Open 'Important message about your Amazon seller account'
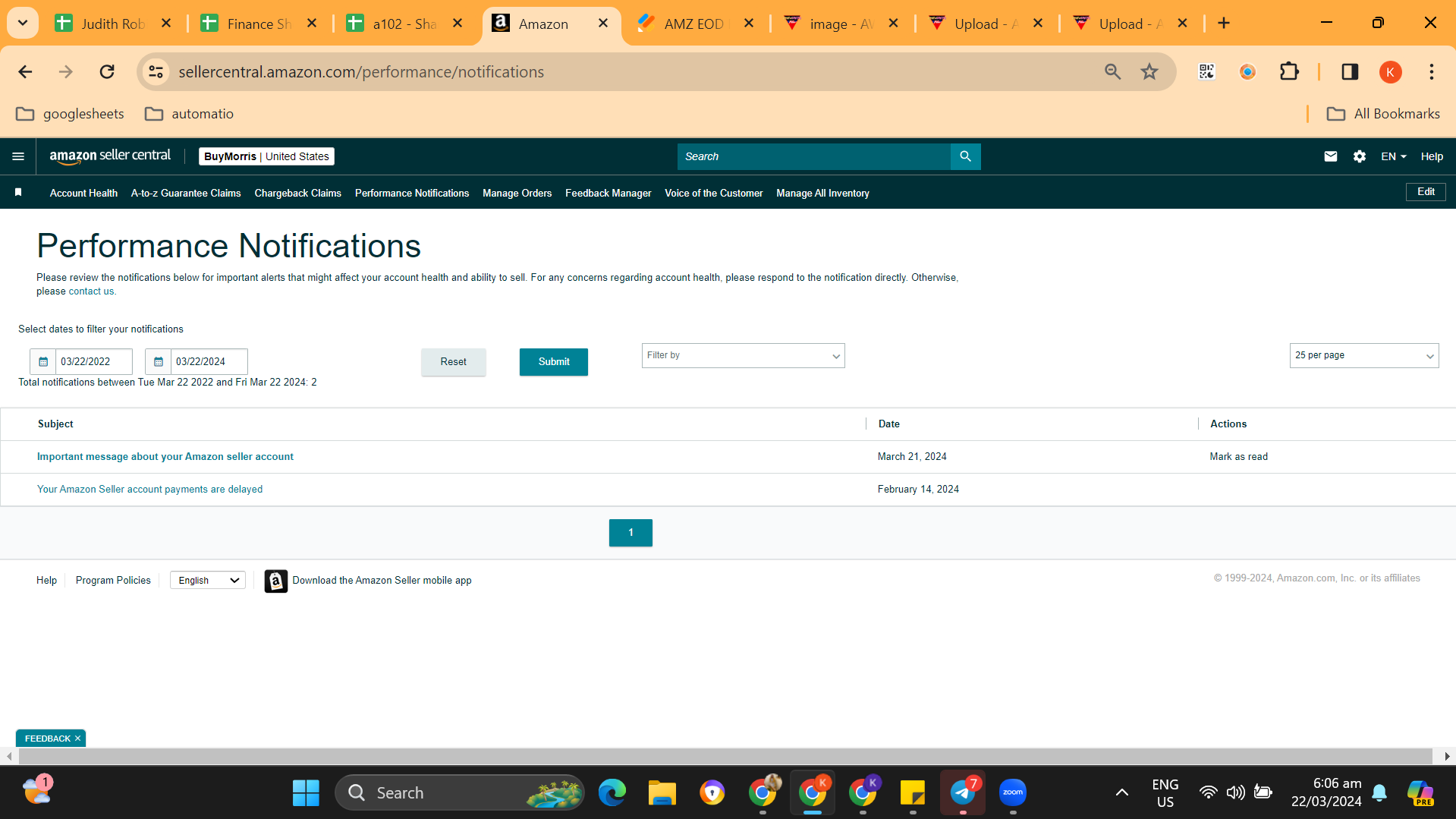 [x=165, y=457]
